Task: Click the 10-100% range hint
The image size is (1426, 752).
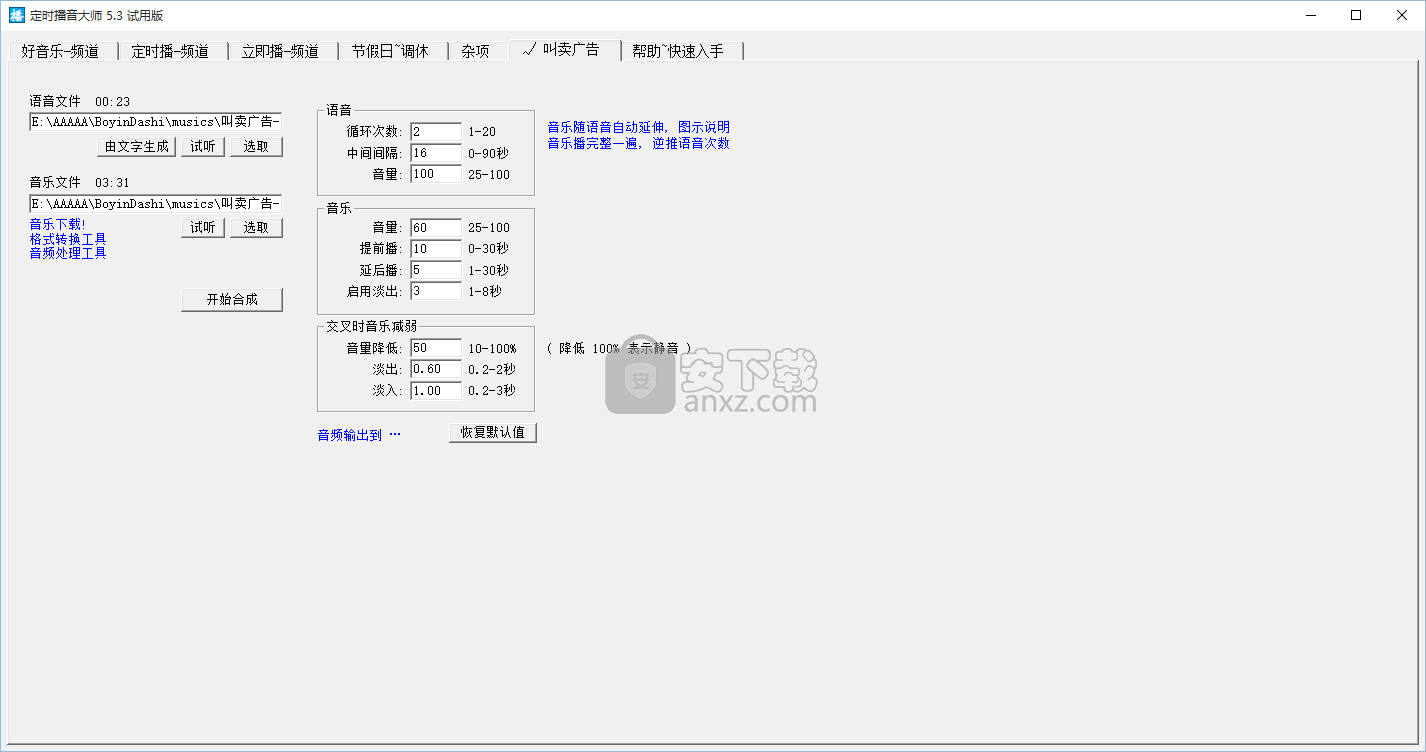Action: point(492,349)
